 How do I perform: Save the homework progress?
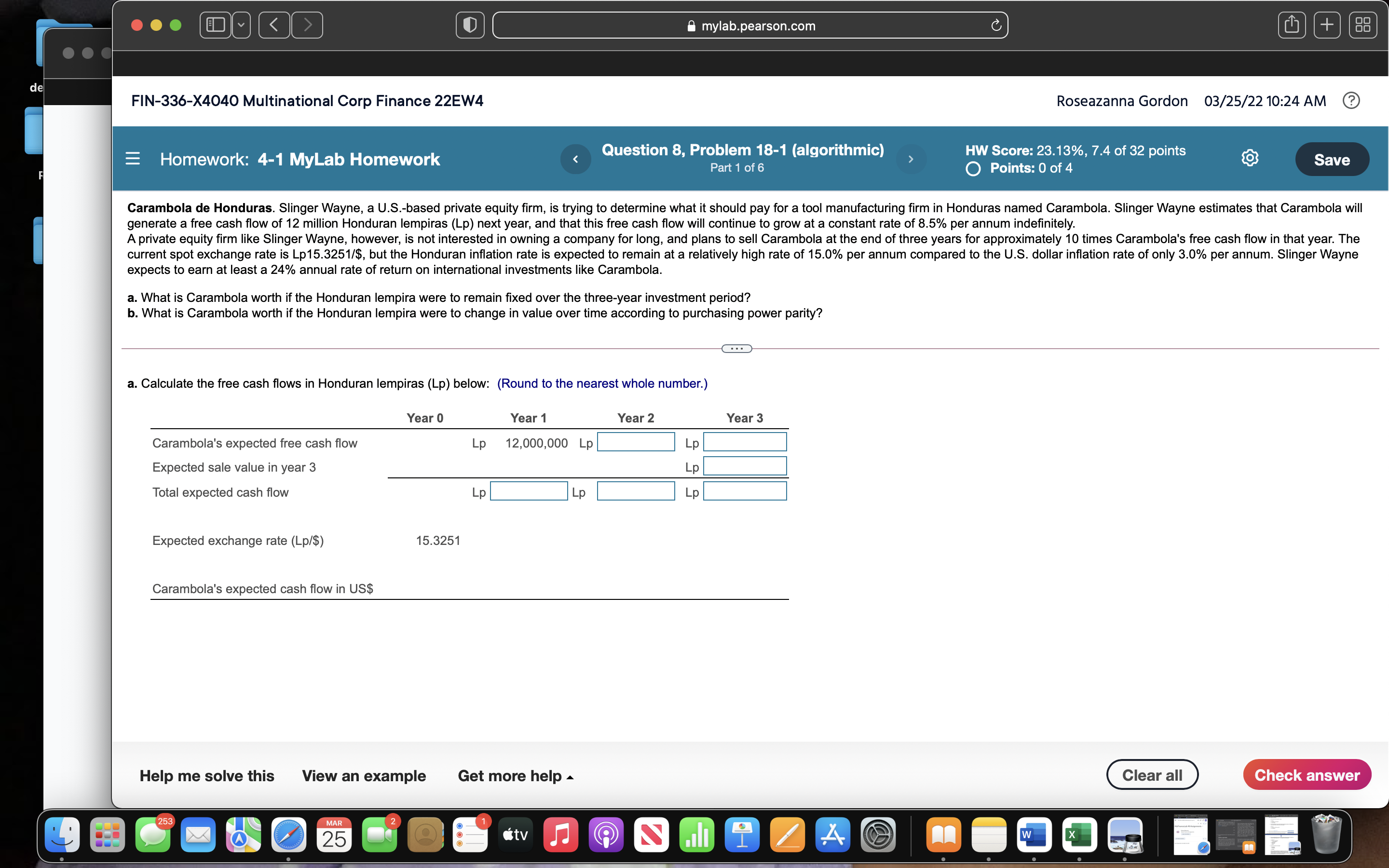(x=1333, y=159)
